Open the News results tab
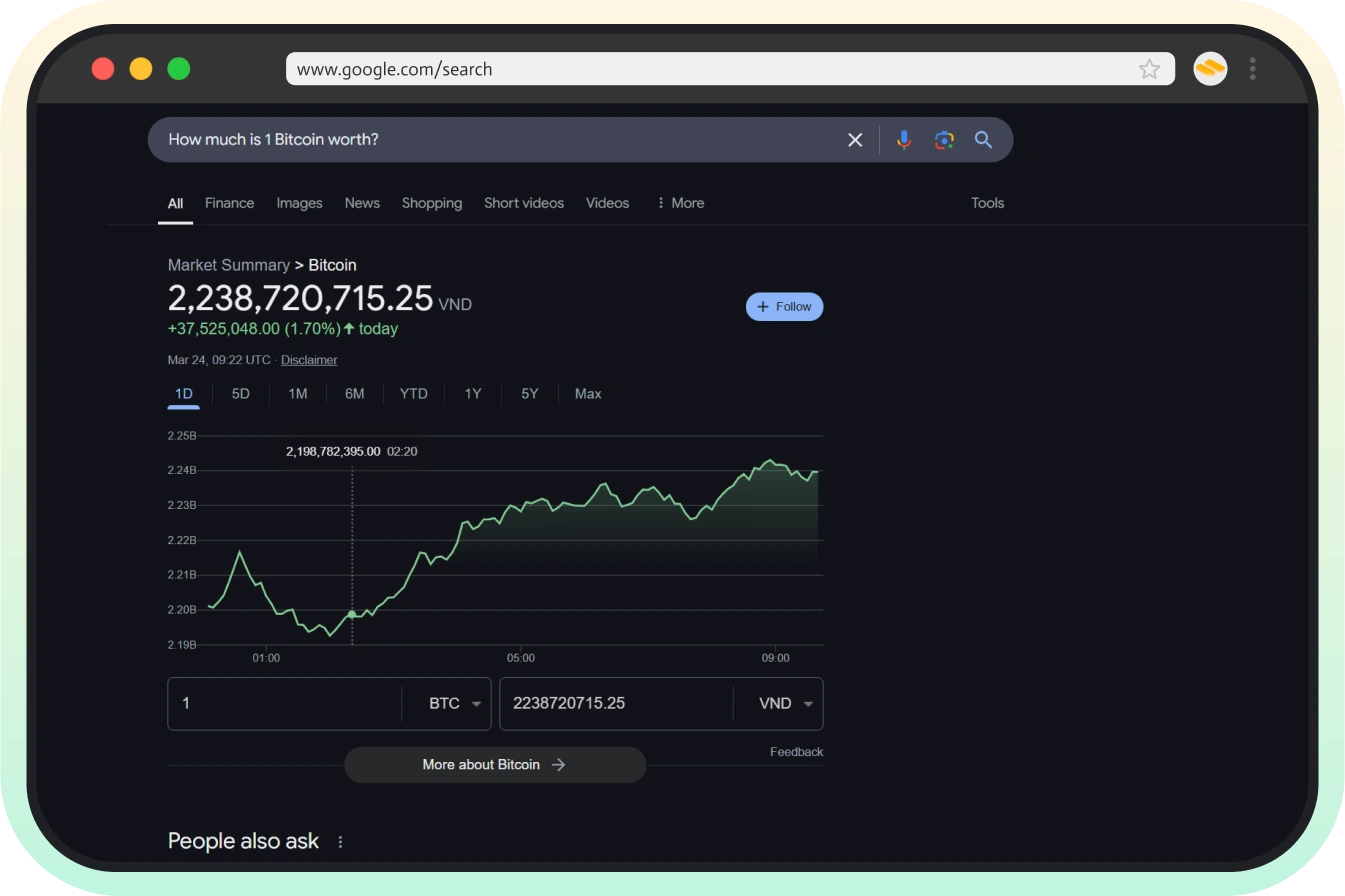Screen dimensions: 1345x896 tap(362, 203)
